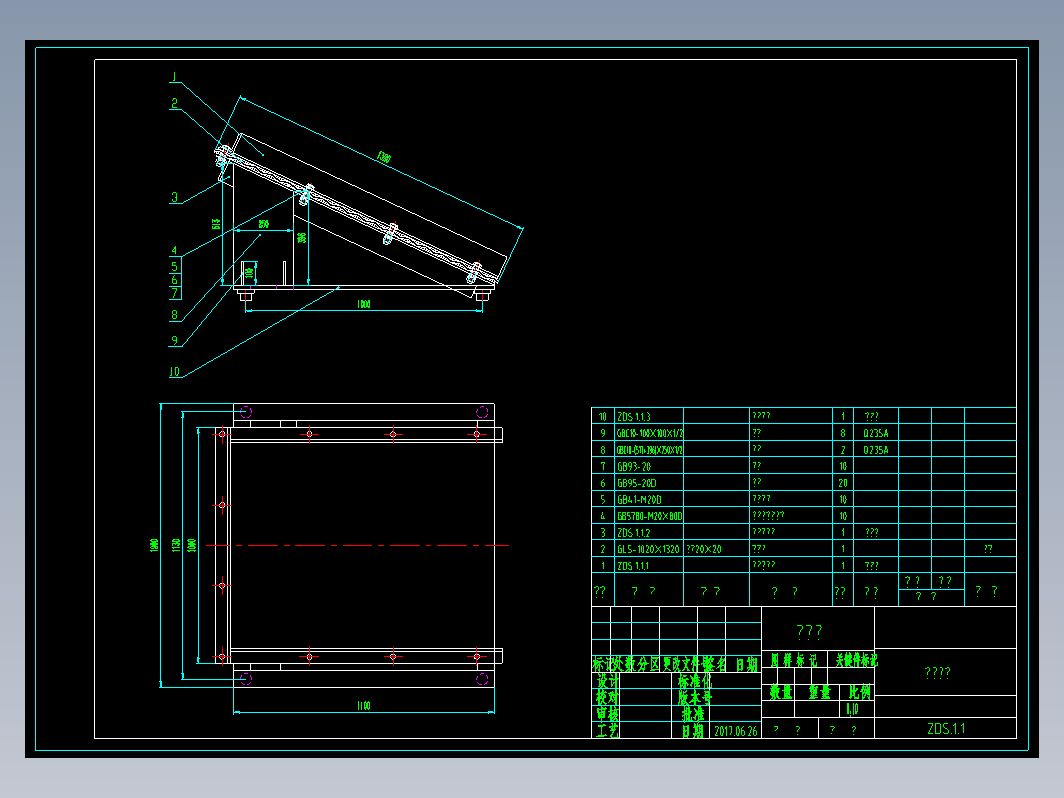Screen dimensions: 1064x798
Task: Select ZDS 1.1.2 in the parts list
Action: [634, 533]
